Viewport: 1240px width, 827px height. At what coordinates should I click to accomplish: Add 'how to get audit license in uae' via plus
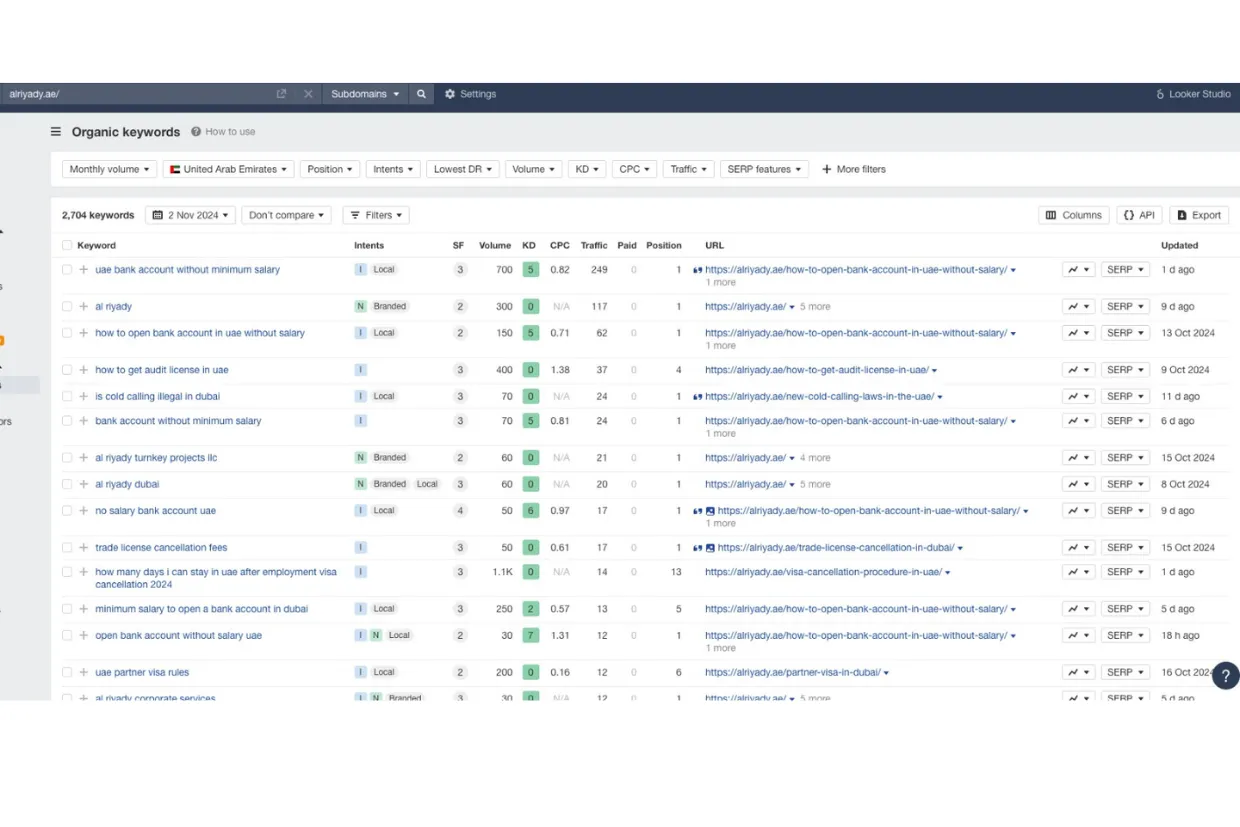tap(84, 370)
